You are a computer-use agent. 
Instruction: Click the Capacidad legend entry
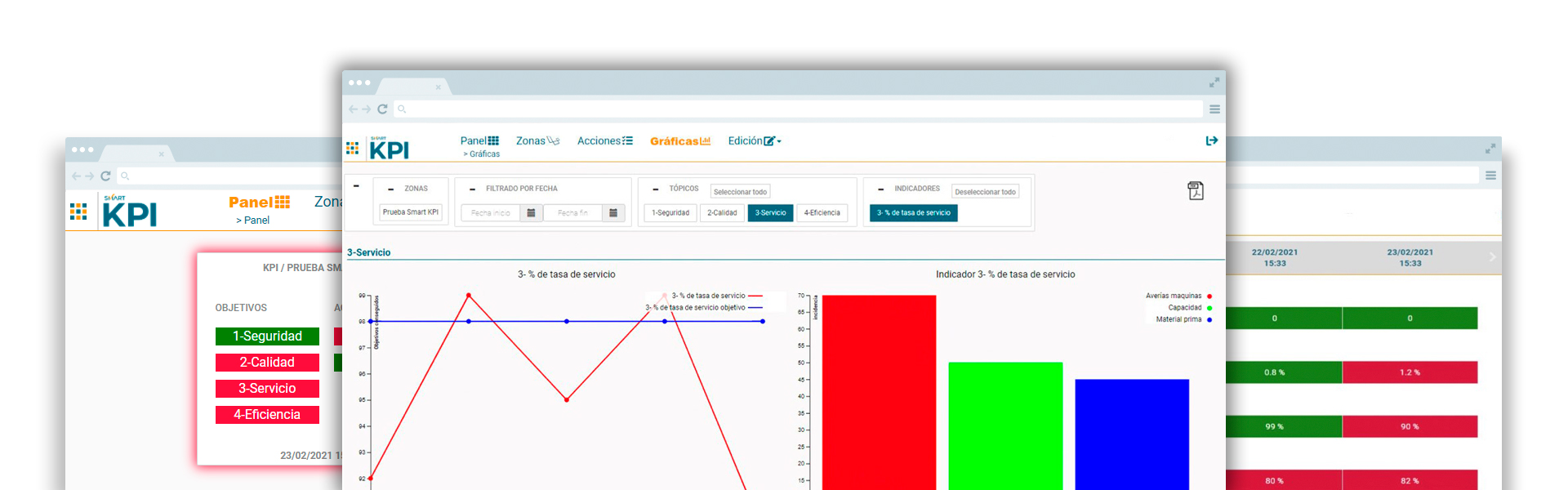1190,308
